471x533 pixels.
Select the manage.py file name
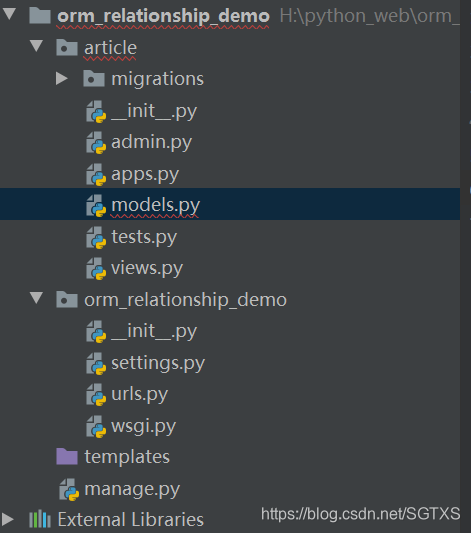click(132, 490)
